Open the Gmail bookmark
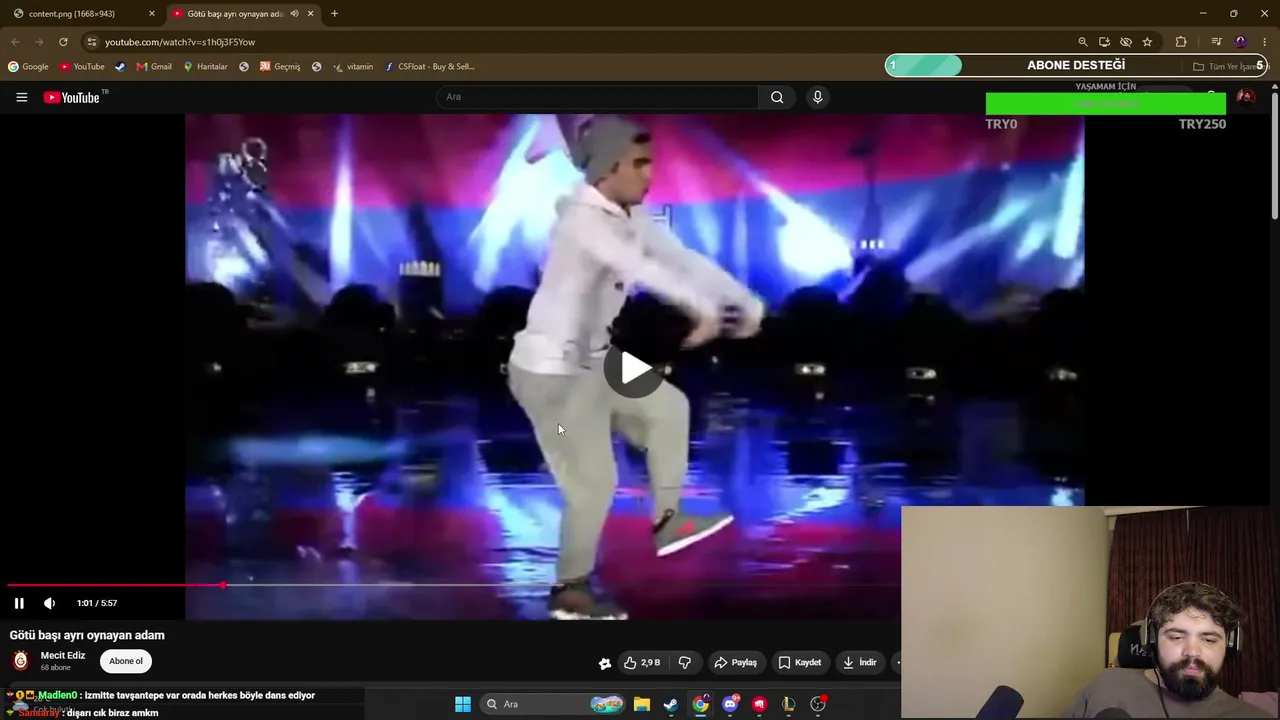This screenshot has width=1280, height=720. pyautogui.click(x=154, y=67)
